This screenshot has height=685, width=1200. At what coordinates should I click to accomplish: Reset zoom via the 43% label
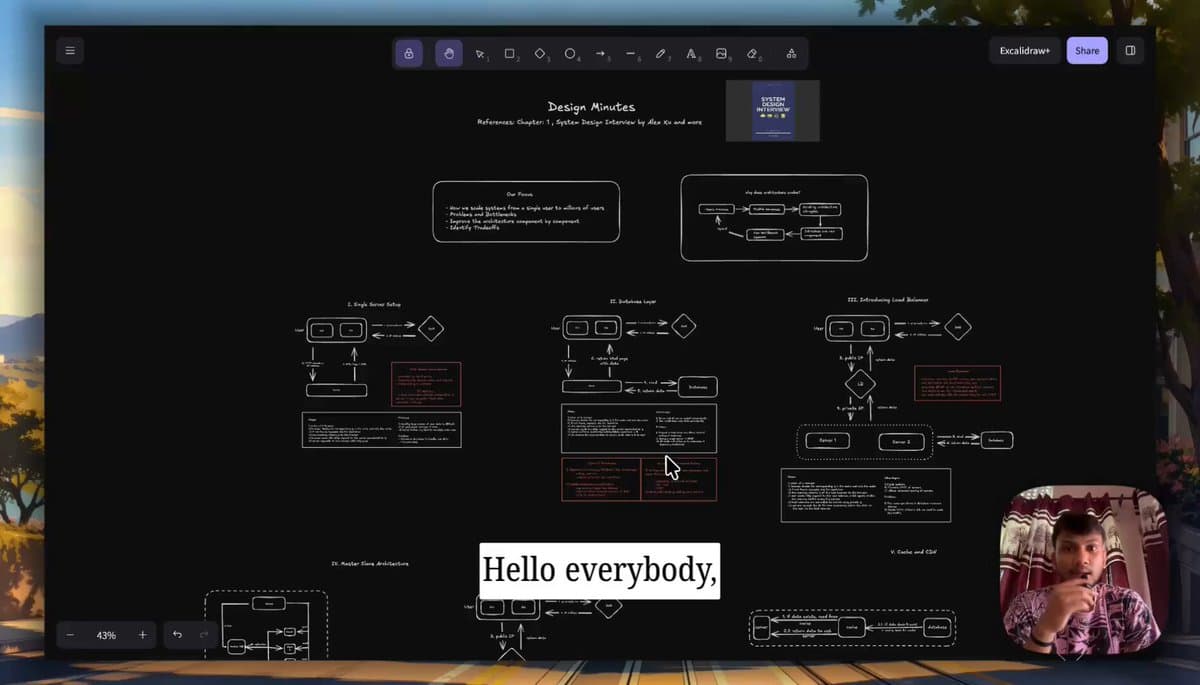pos(106,635)
